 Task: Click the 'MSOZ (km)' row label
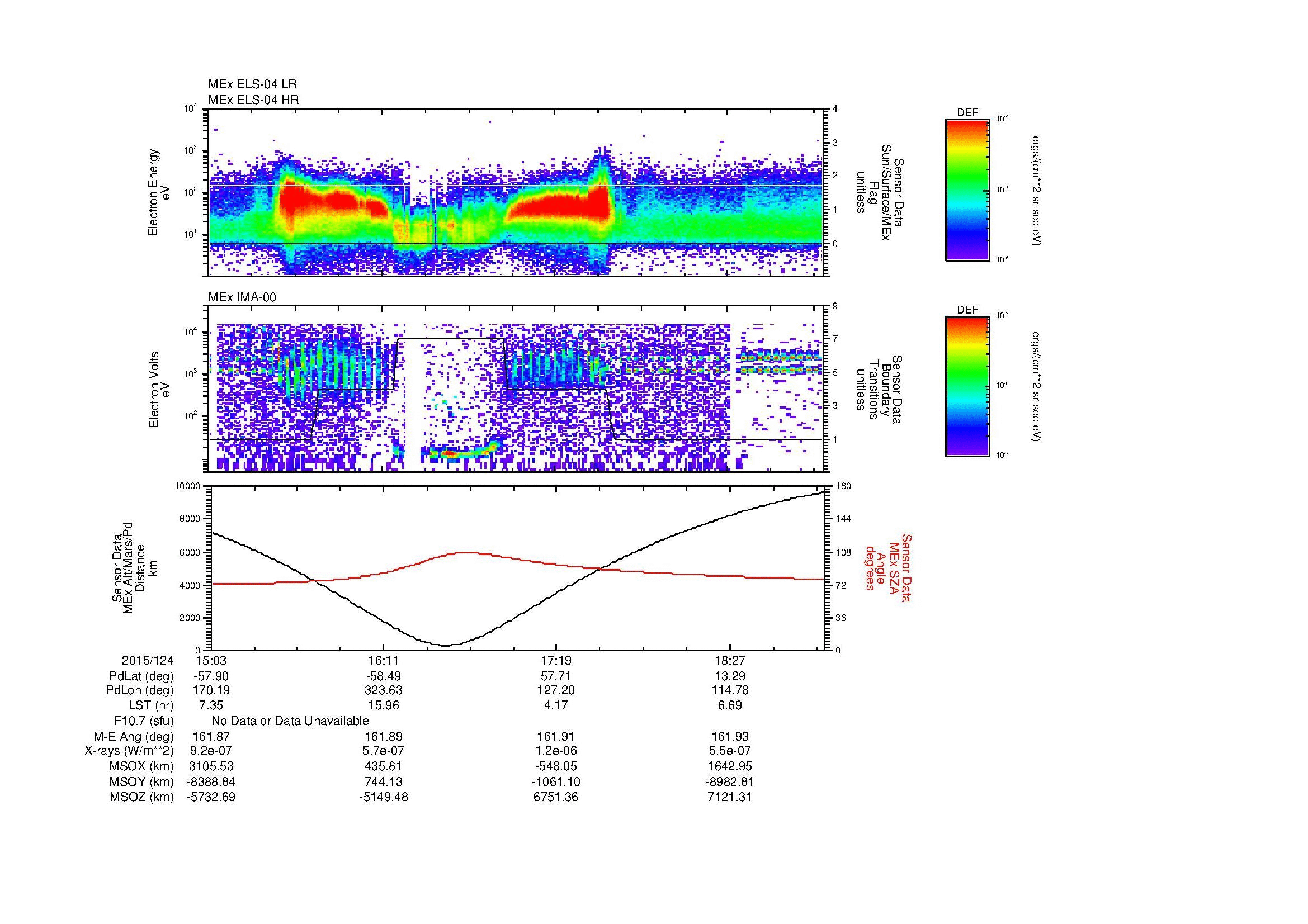point(142,797)
